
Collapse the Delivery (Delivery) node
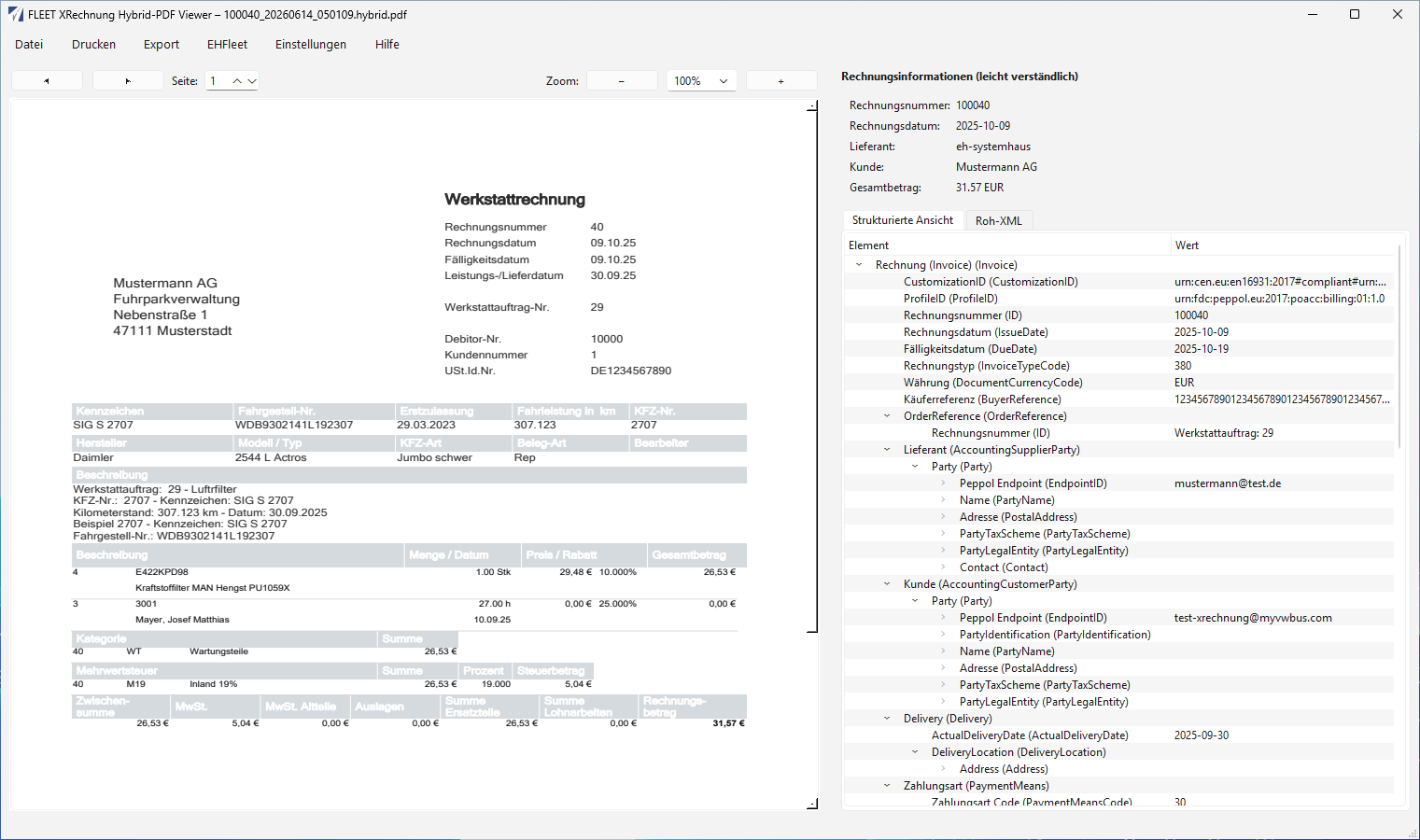[887, 719]
